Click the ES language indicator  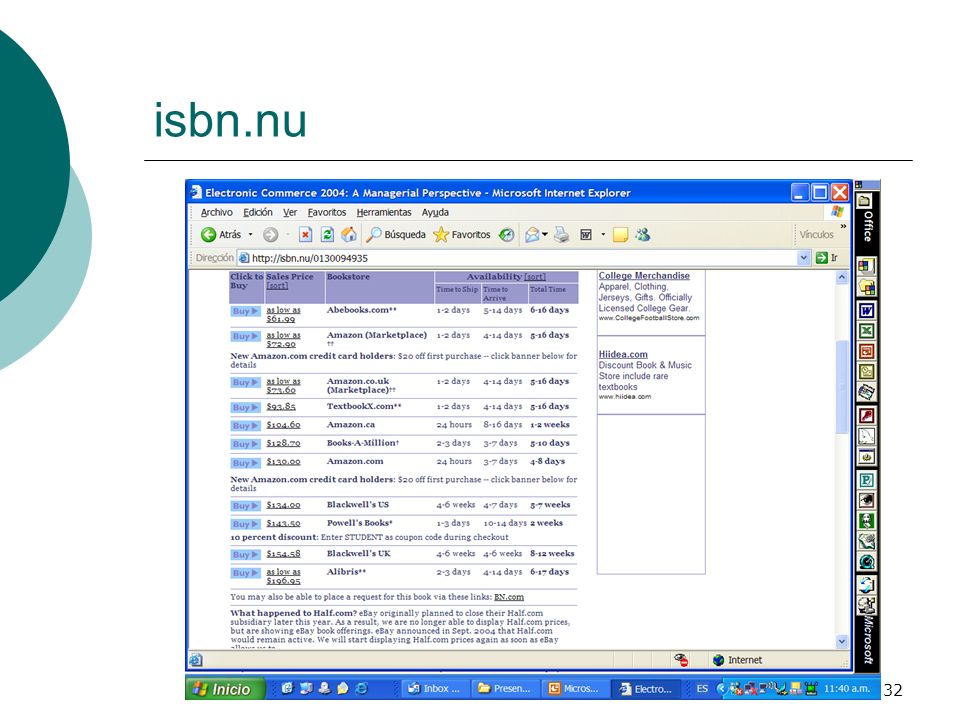tap(702, 689)
